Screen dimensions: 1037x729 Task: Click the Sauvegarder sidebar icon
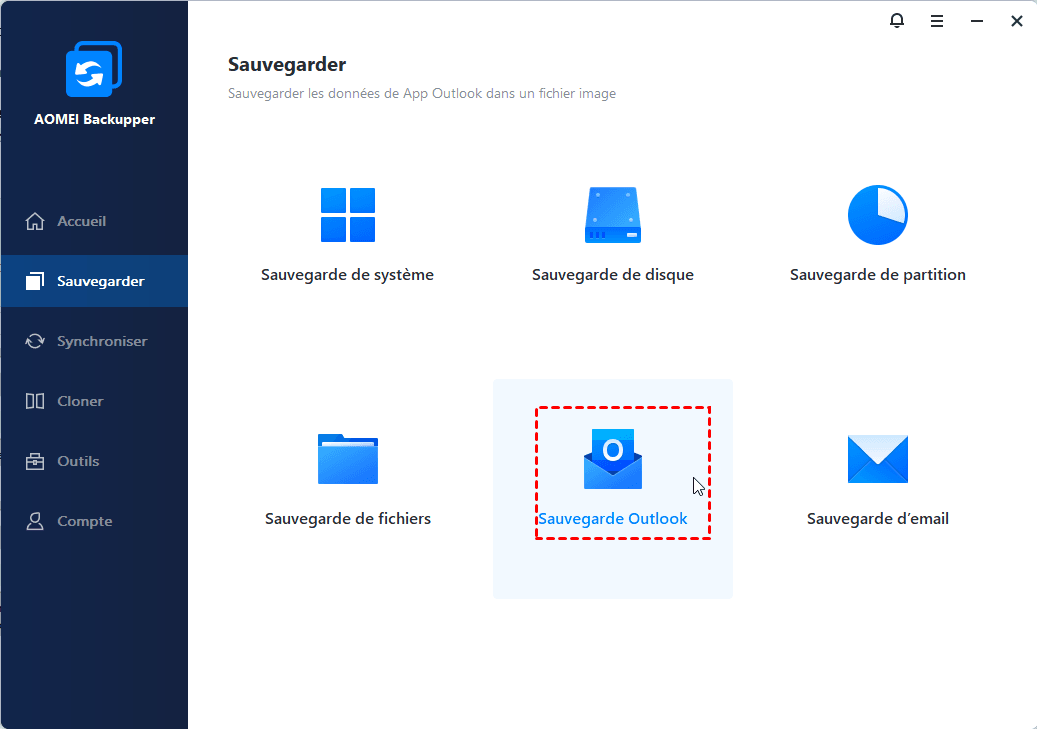35,281
